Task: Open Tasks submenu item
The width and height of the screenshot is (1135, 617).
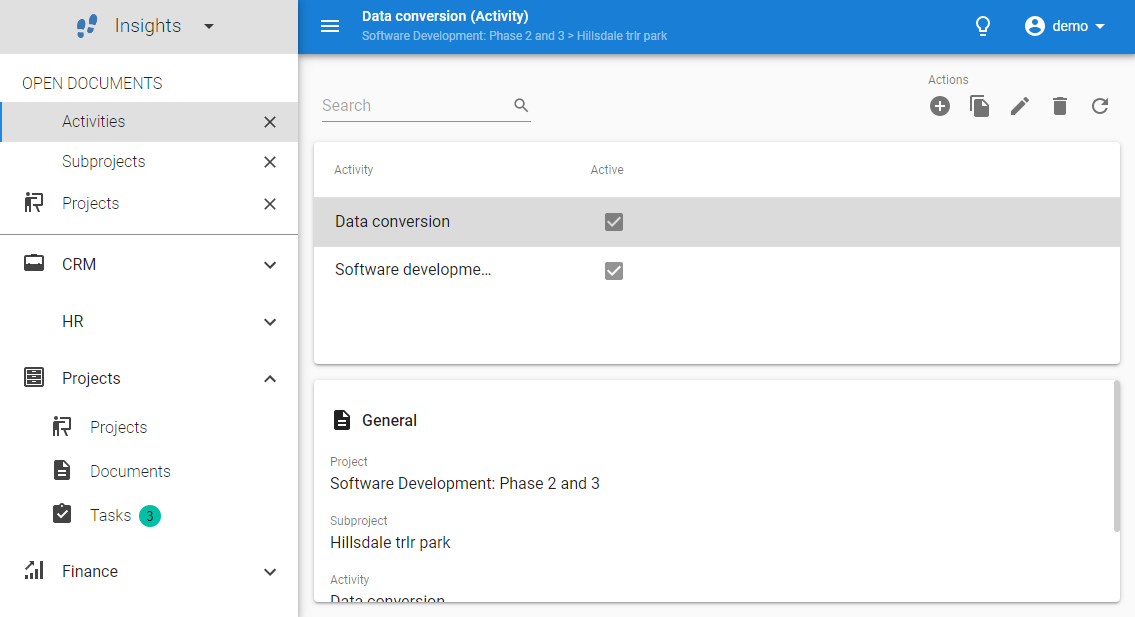Action: [110, 515]
